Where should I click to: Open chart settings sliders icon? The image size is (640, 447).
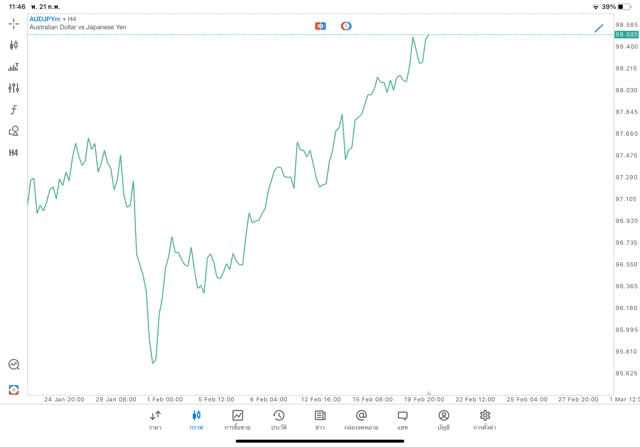(13, 88)
